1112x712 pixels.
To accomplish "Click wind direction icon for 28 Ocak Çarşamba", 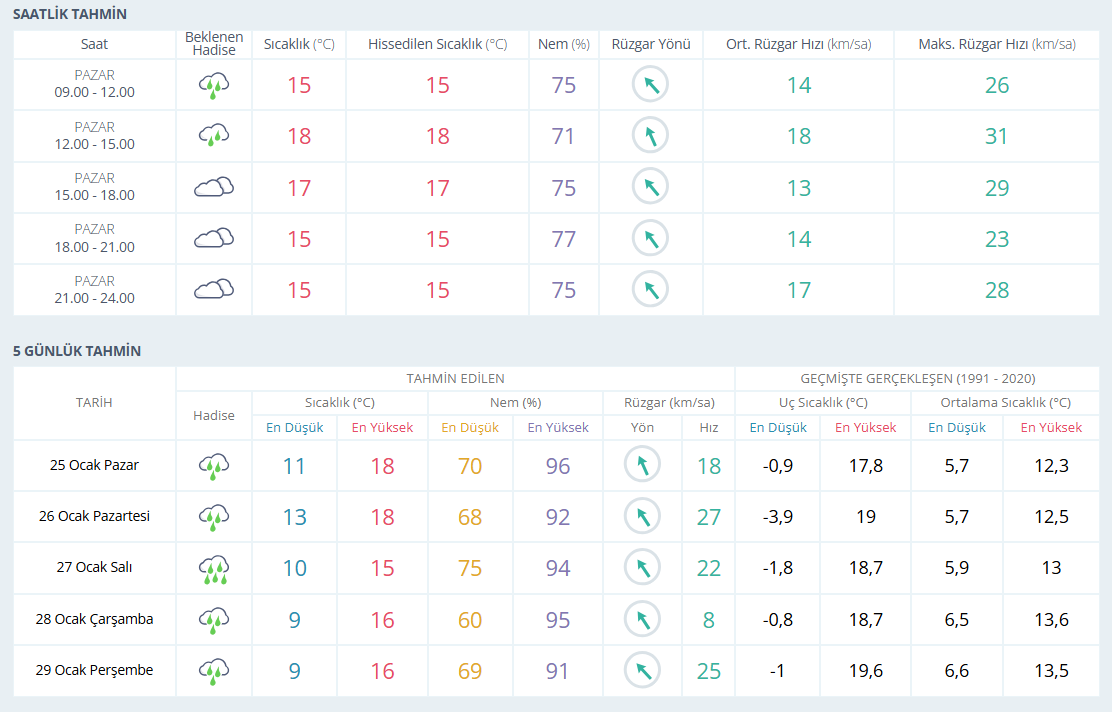I will pos(642,620).
